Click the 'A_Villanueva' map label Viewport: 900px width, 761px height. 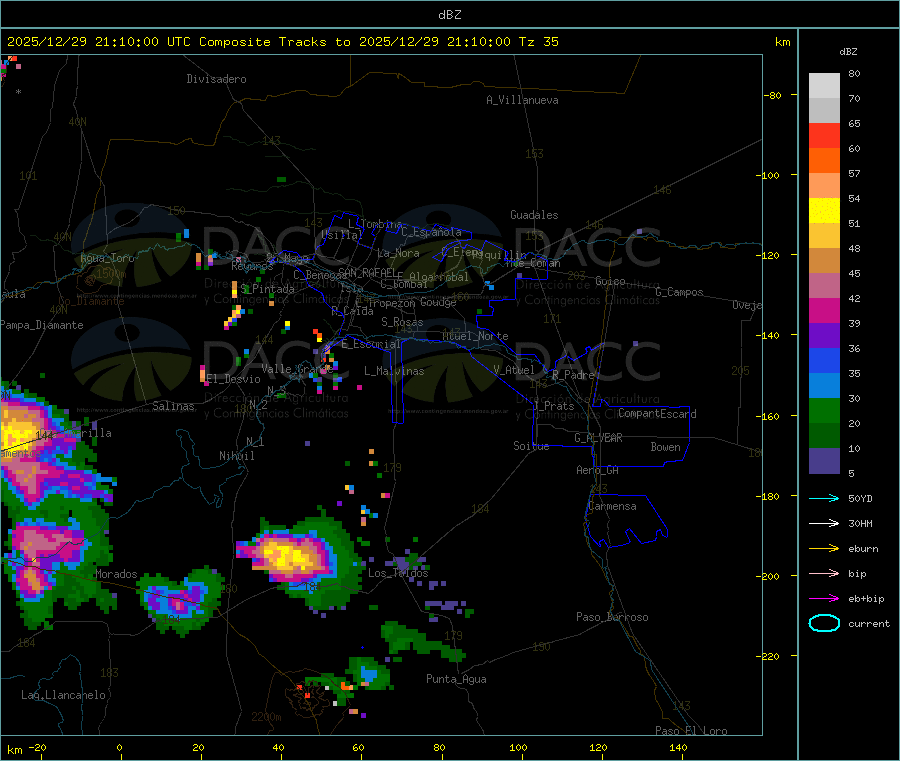[522, 100]
